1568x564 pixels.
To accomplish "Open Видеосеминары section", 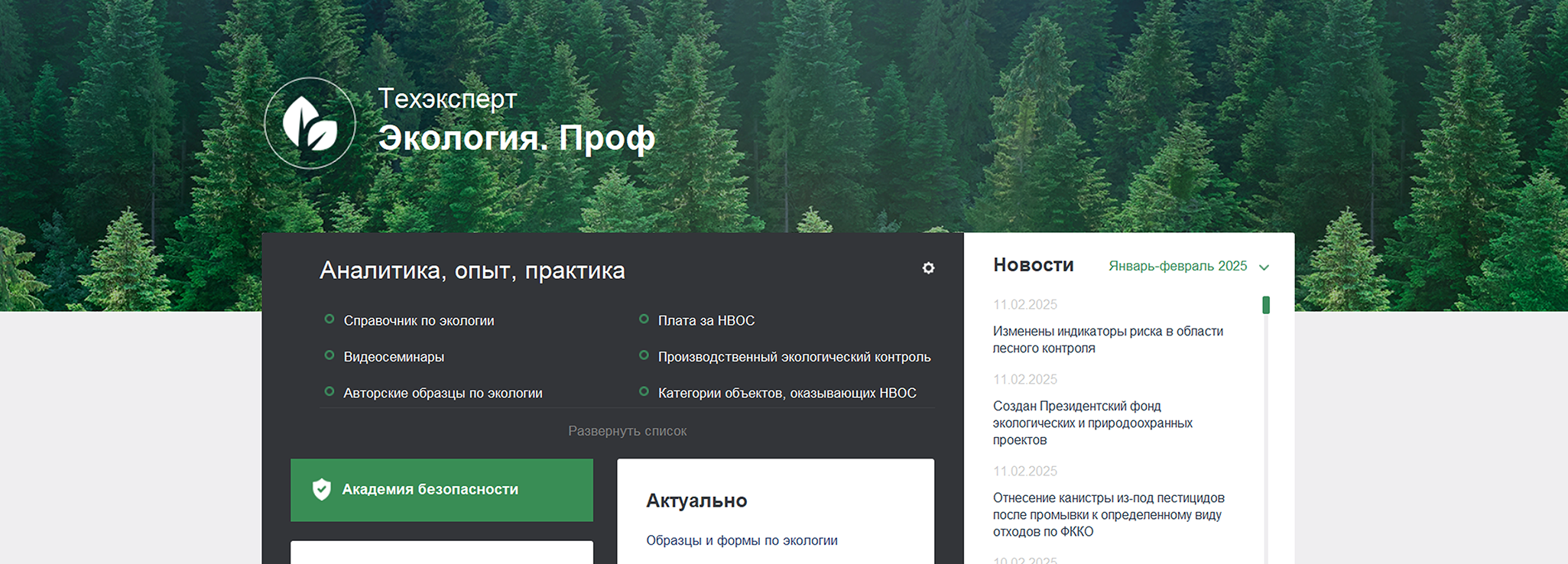I will click(394, 357).
